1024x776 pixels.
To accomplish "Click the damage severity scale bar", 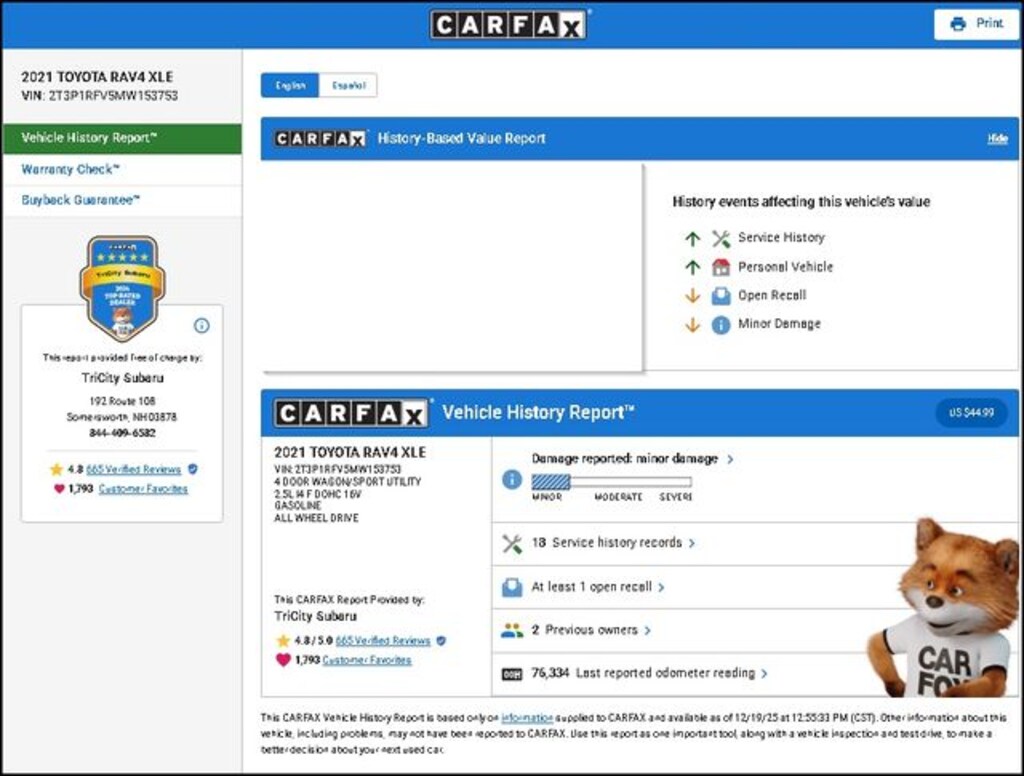I will click(610, 482).
